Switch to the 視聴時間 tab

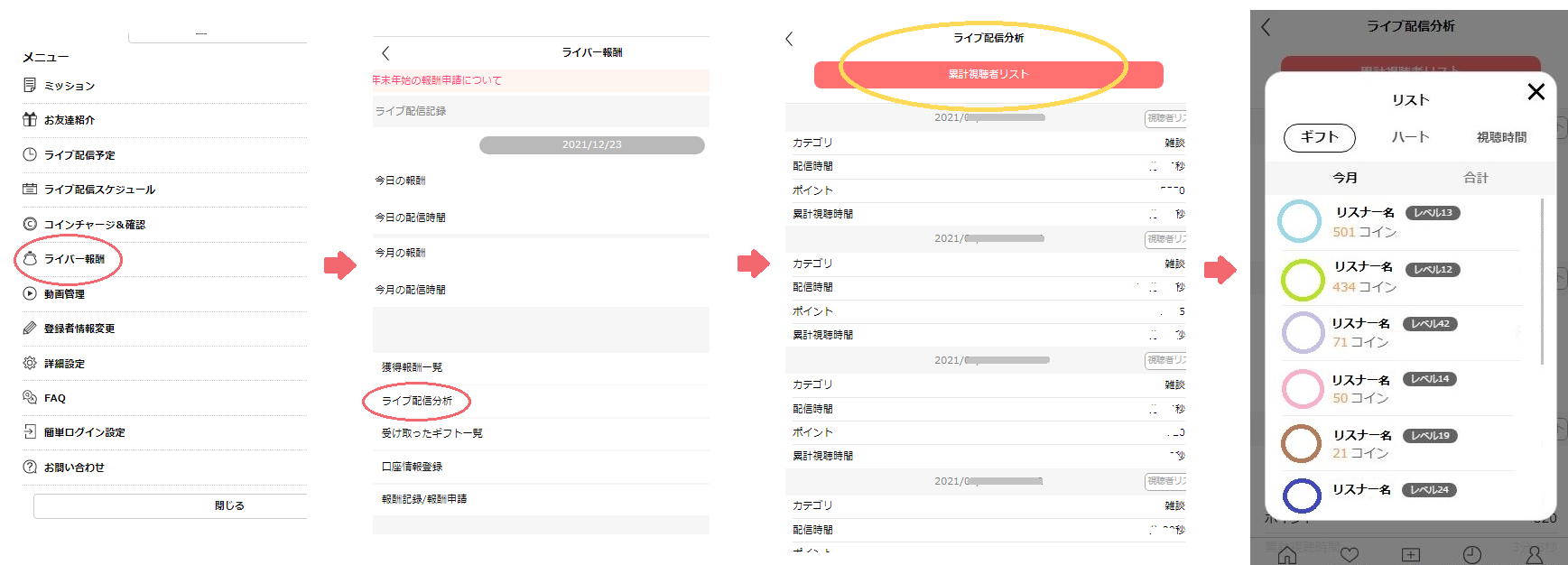coord(1501,137)
